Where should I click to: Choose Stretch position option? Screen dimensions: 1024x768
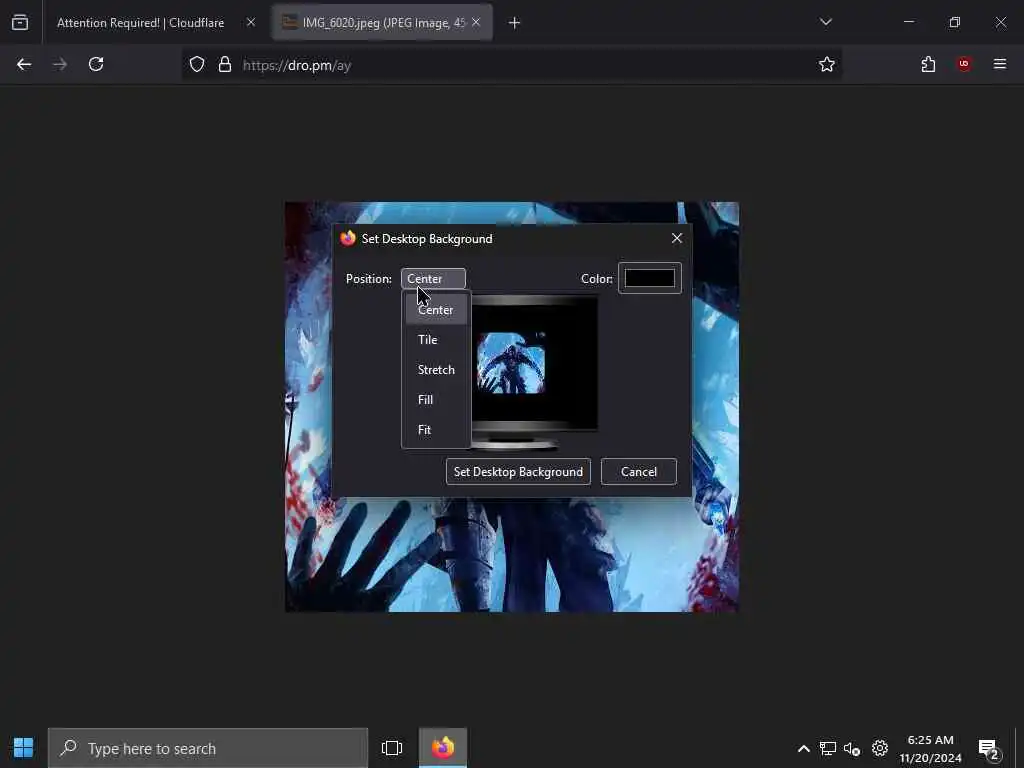436,370
